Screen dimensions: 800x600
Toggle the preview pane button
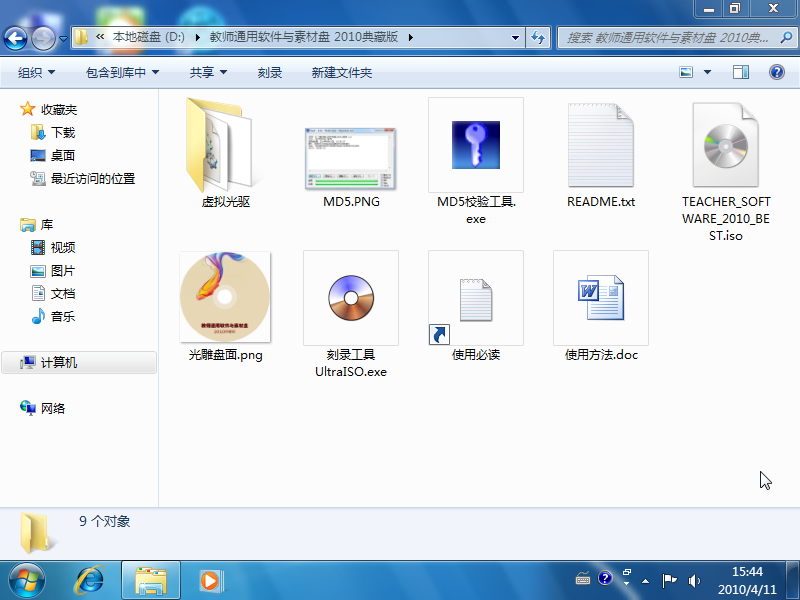[741, 72]
